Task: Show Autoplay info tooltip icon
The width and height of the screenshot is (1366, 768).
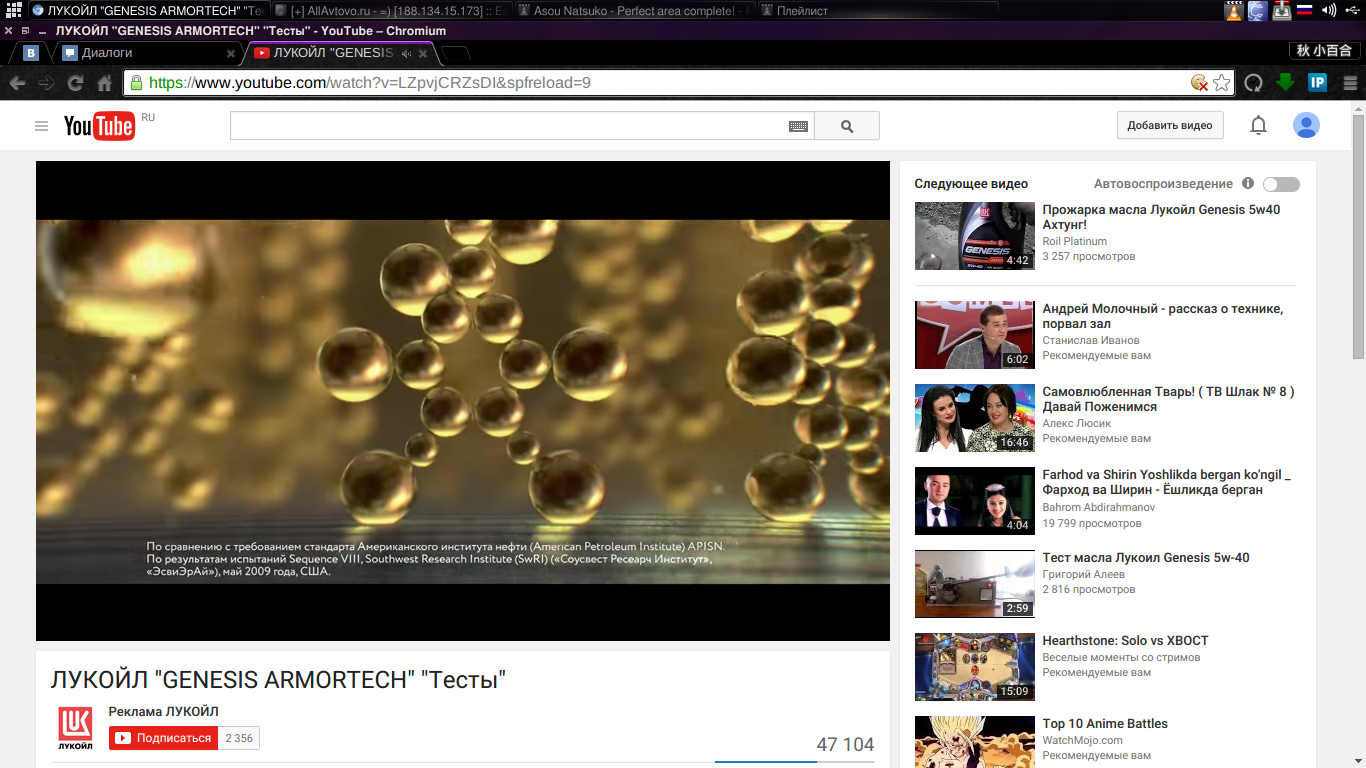Action: click(1248, 184)
